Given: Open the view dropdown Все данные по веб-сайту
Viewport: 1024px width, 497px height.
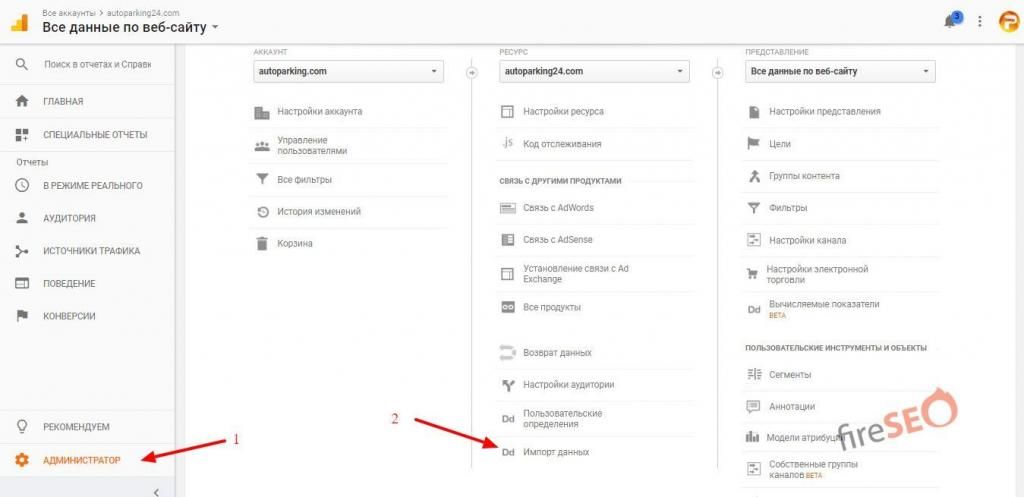Looking at the screenshot, I should click(840, 72).
